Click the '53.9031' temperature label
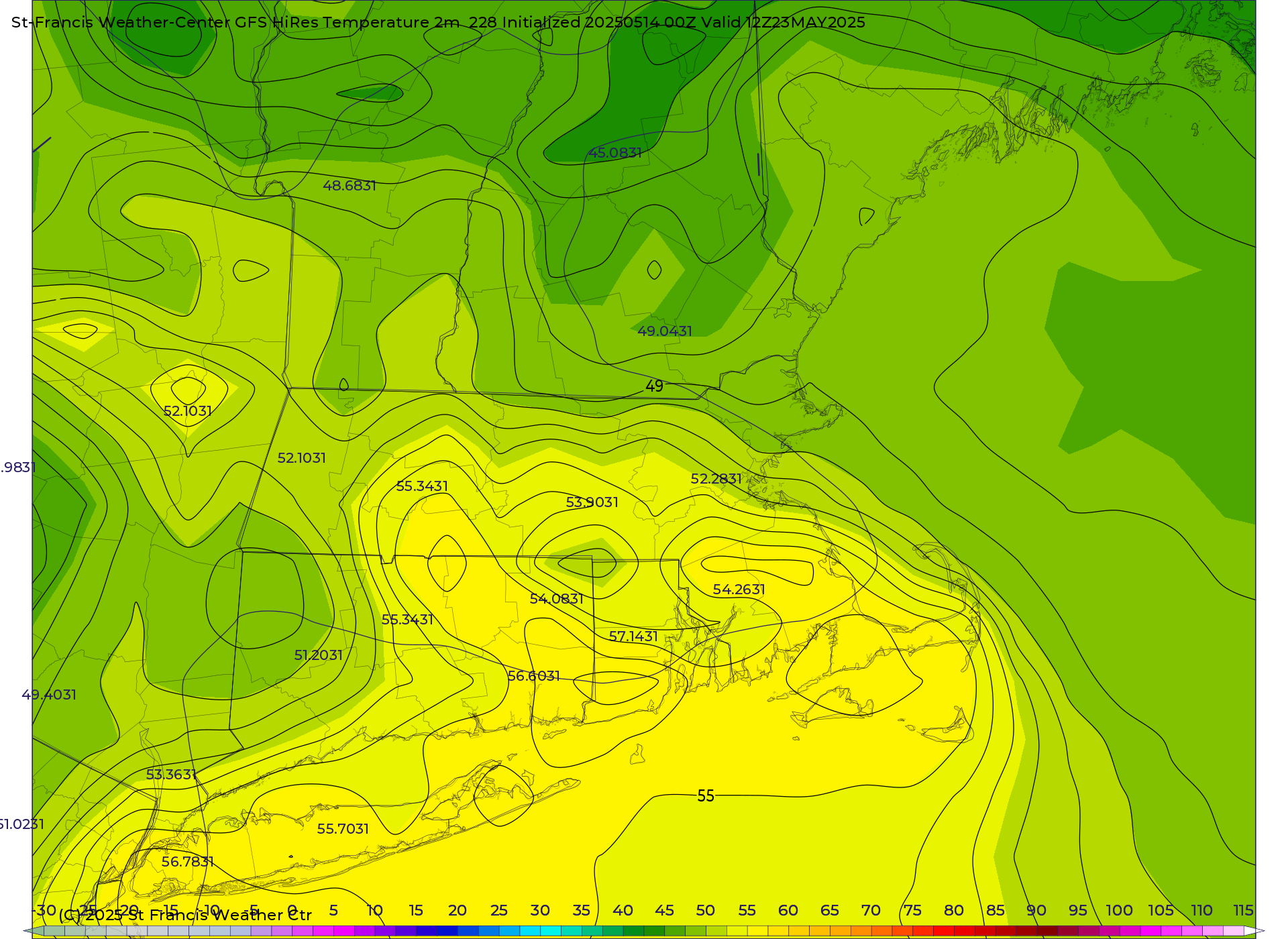 592,502
